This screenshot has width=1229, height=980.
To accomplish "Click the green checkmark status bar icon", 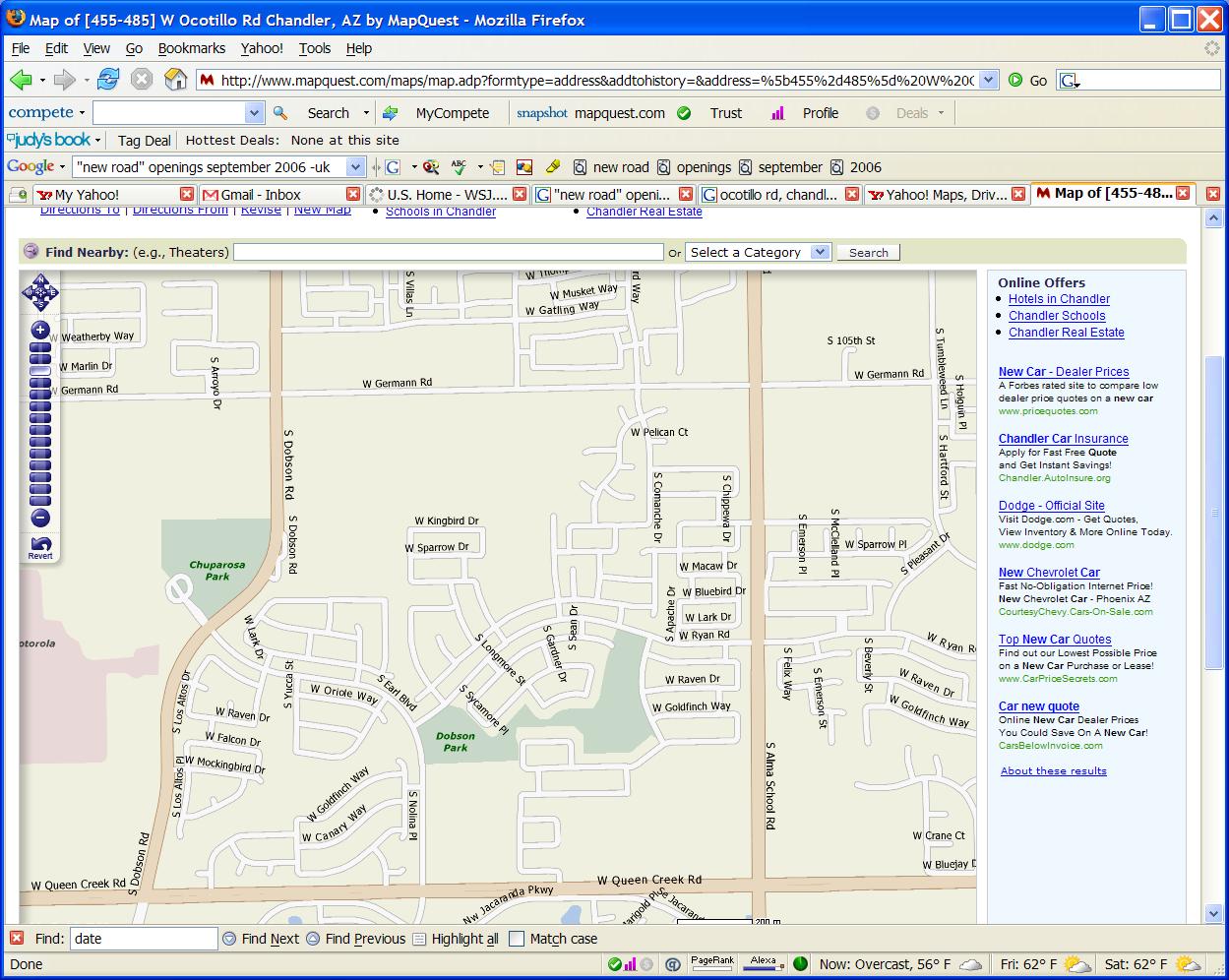I will pyautogui.click(x=614, y=964).
